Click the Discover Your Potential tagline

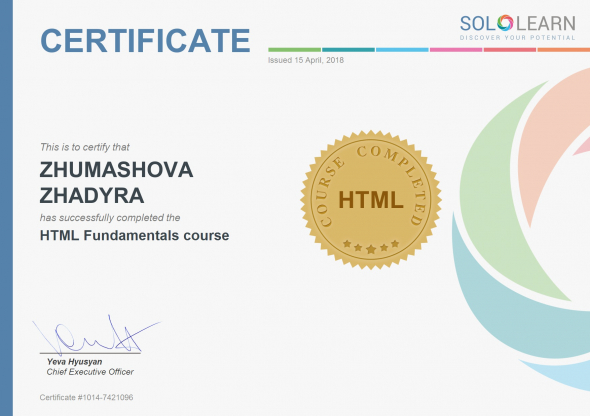(517, 38)
